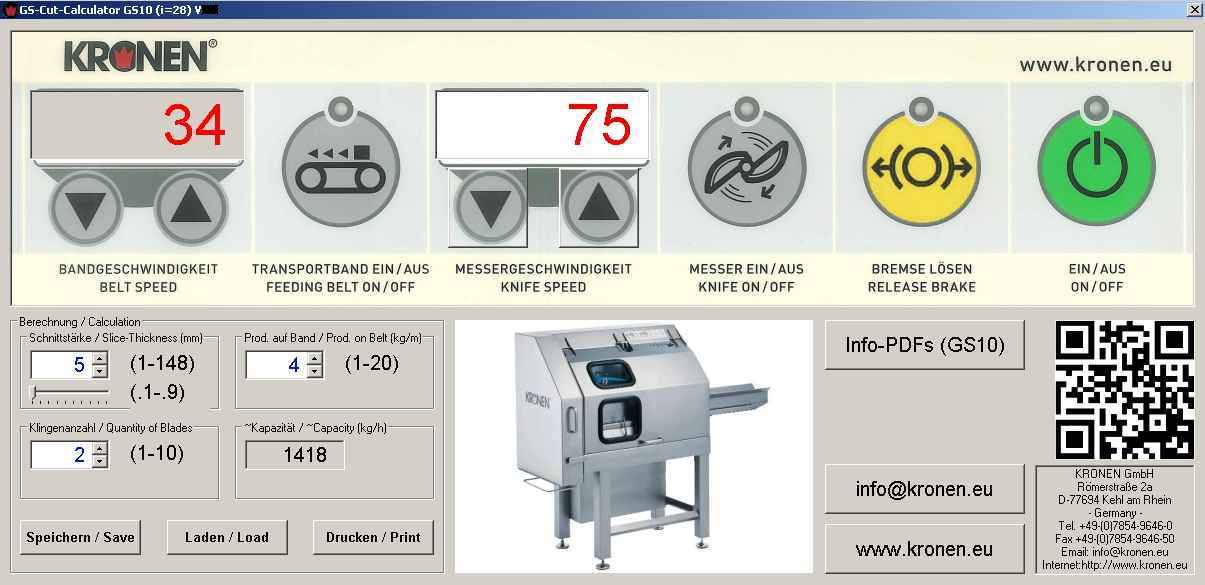1205x585 pixels.
Task: Click the BREMSE LÖSEN RELEASE BRAKE label
Action: 921,278
